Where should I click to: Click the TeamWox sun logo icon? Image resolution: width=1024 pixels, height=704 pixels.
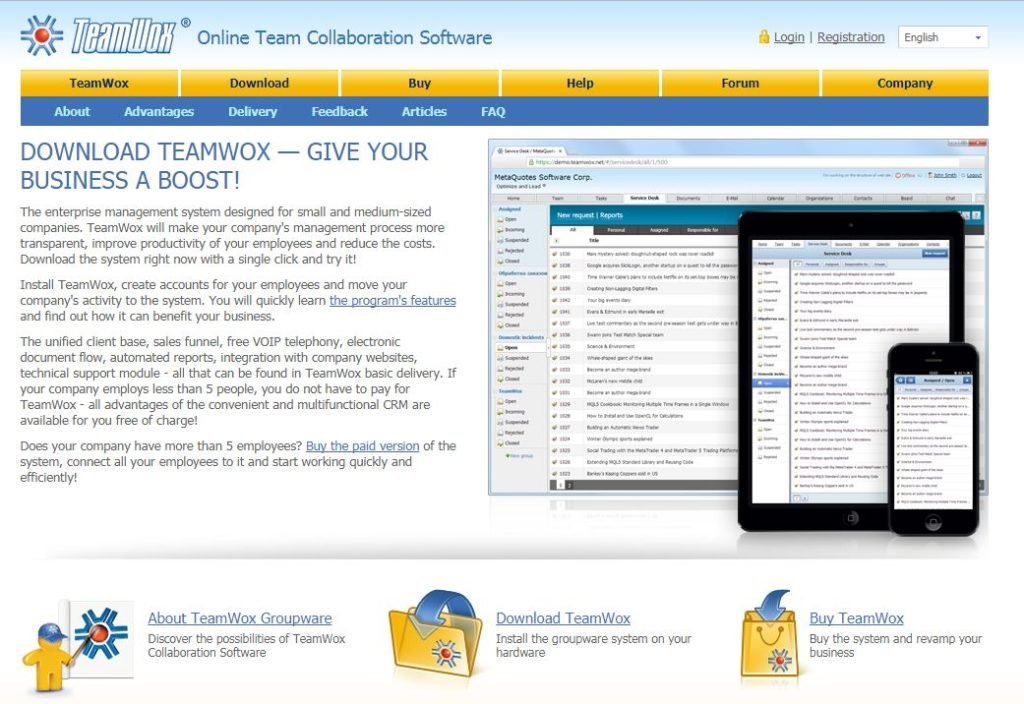(42, 35)
